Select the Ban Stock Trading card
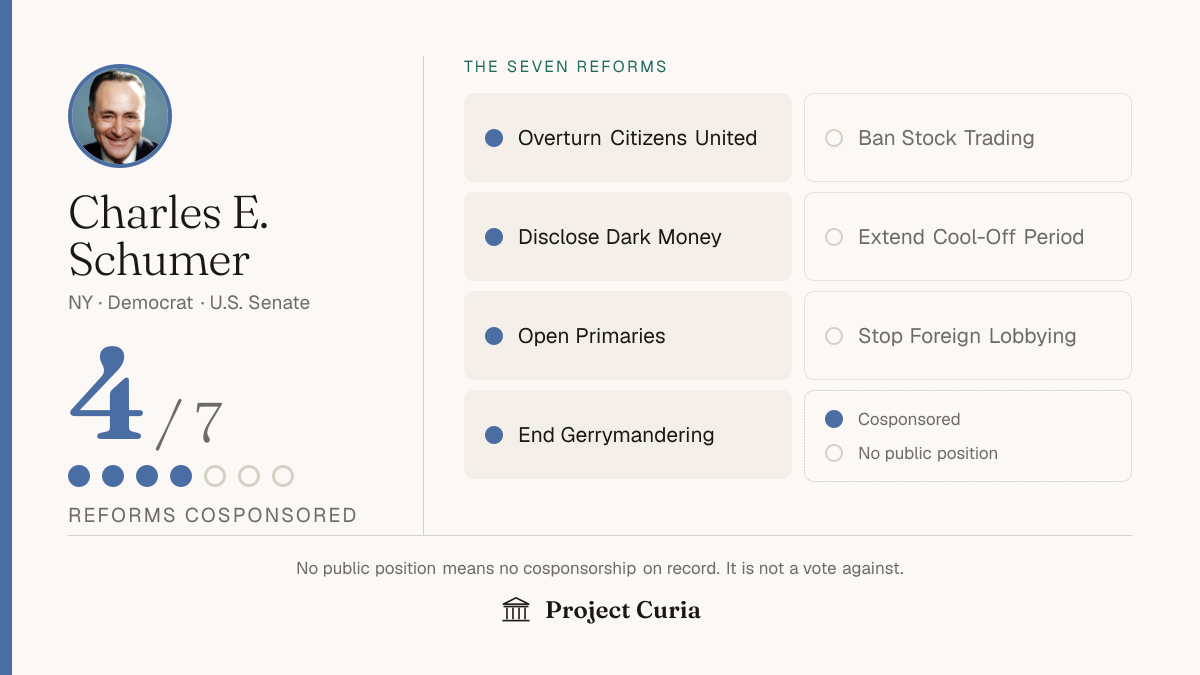The height and width of the screenshot is (675, 1200). click(968, 138)
